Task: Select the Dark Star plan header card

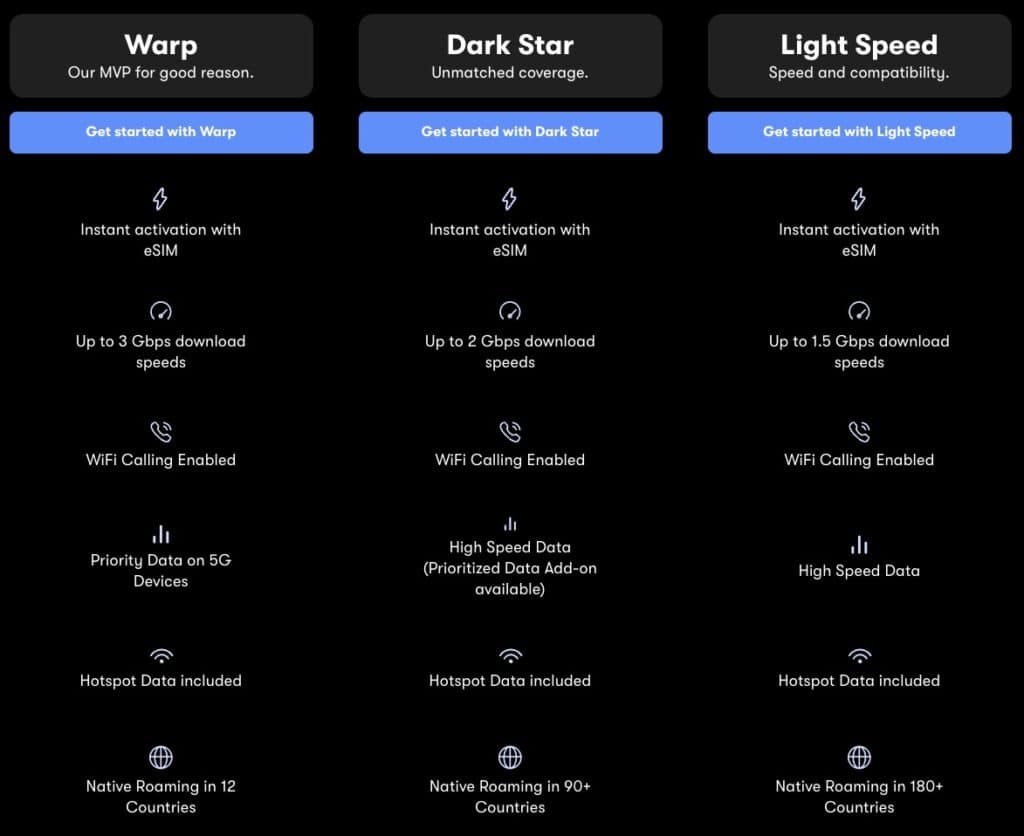Action: [510, 56]
